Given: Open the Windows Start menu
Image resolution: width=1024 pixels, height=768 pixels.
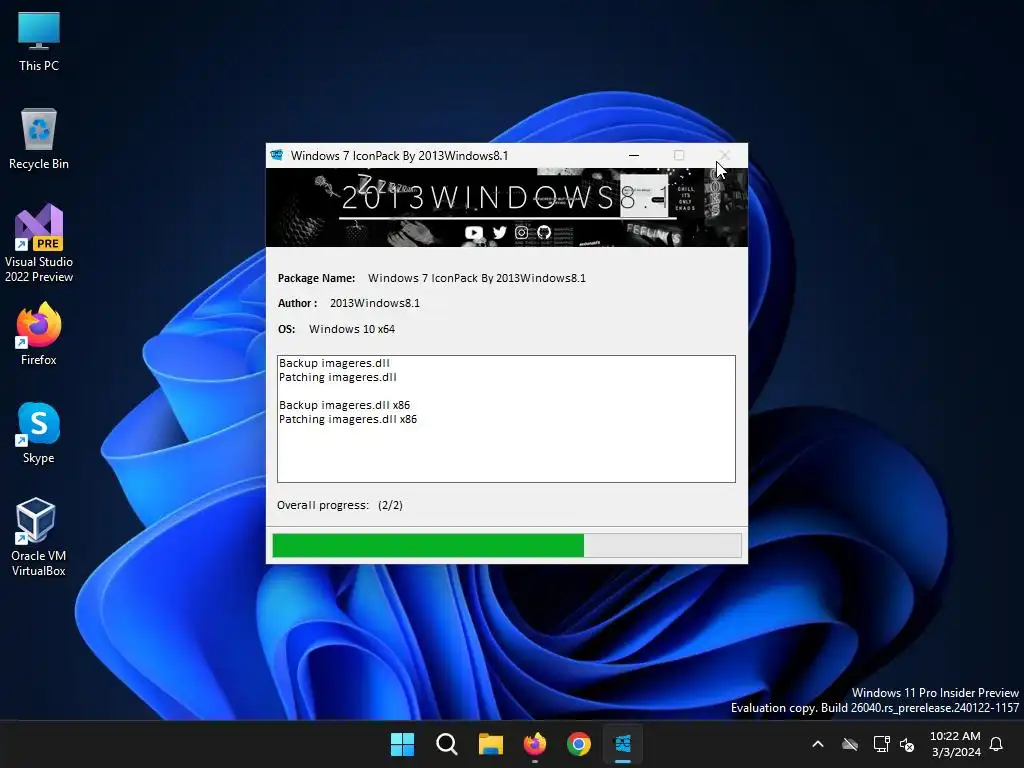Looking at the screenshot, I should 402,744.
